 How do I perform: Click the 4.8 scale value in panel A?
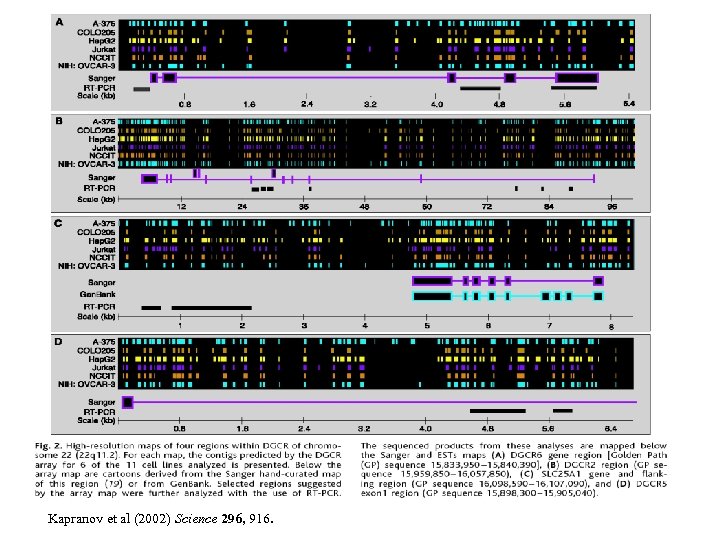point(500,104)
